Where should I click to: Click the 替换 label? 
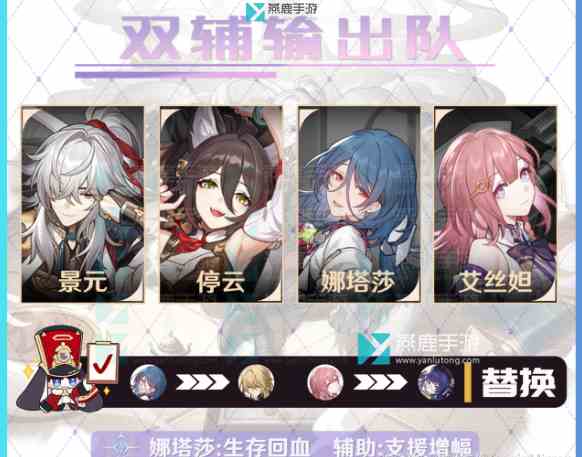click(518, 383)
